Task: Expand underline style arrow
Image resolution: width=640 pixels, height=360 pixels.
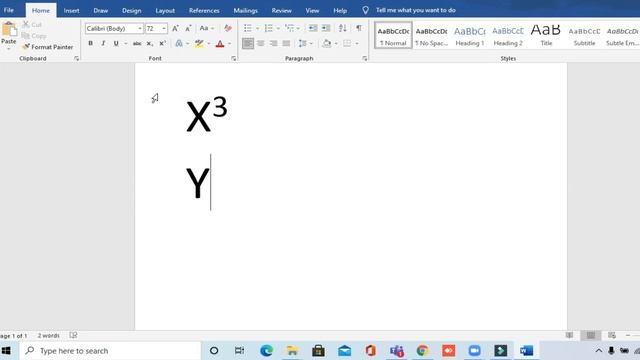Action: click(126, 43)
